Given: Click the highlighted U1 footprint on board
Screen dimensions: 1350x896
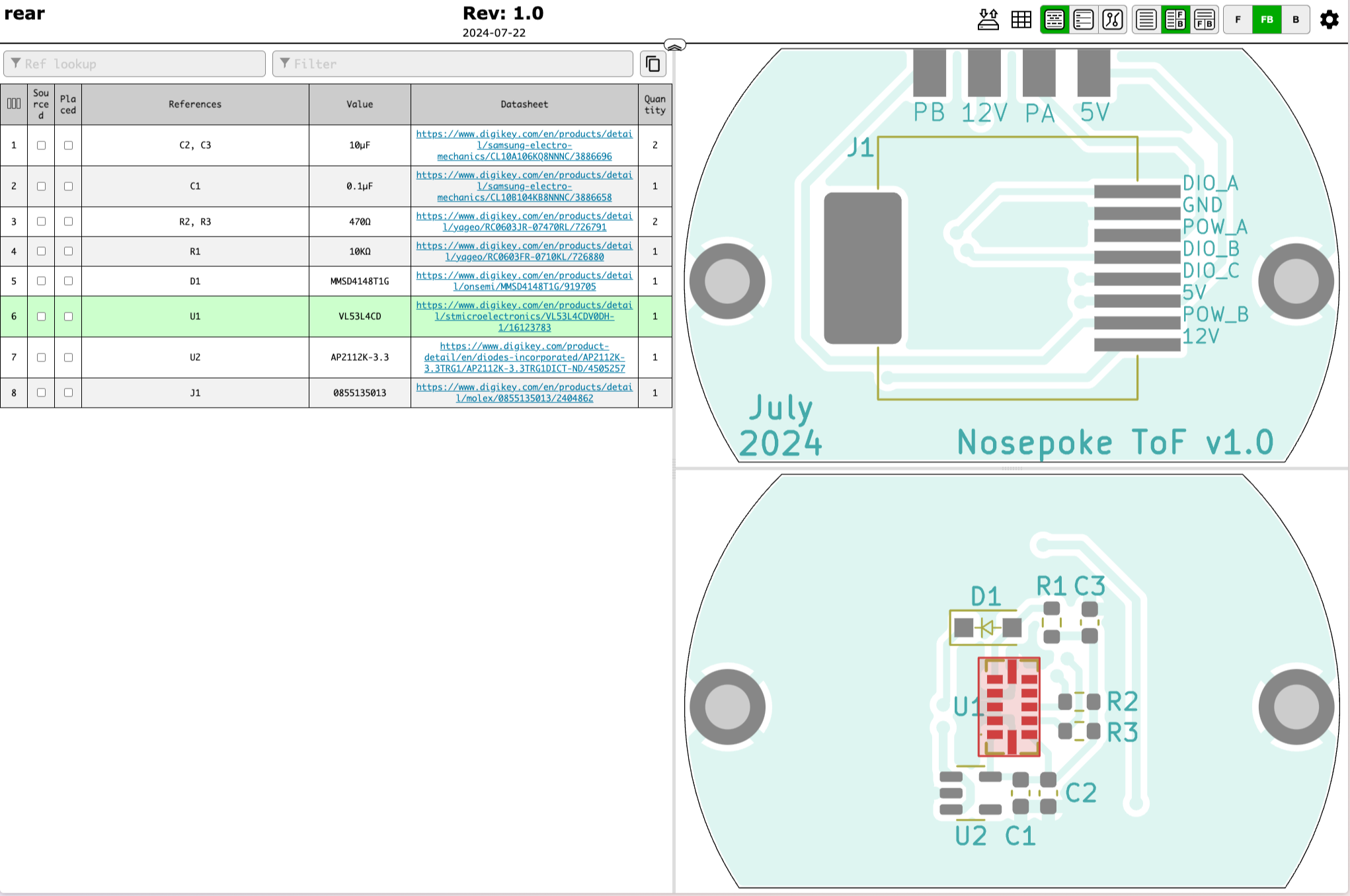Looking at the screenshot, I should (1009, 706).
